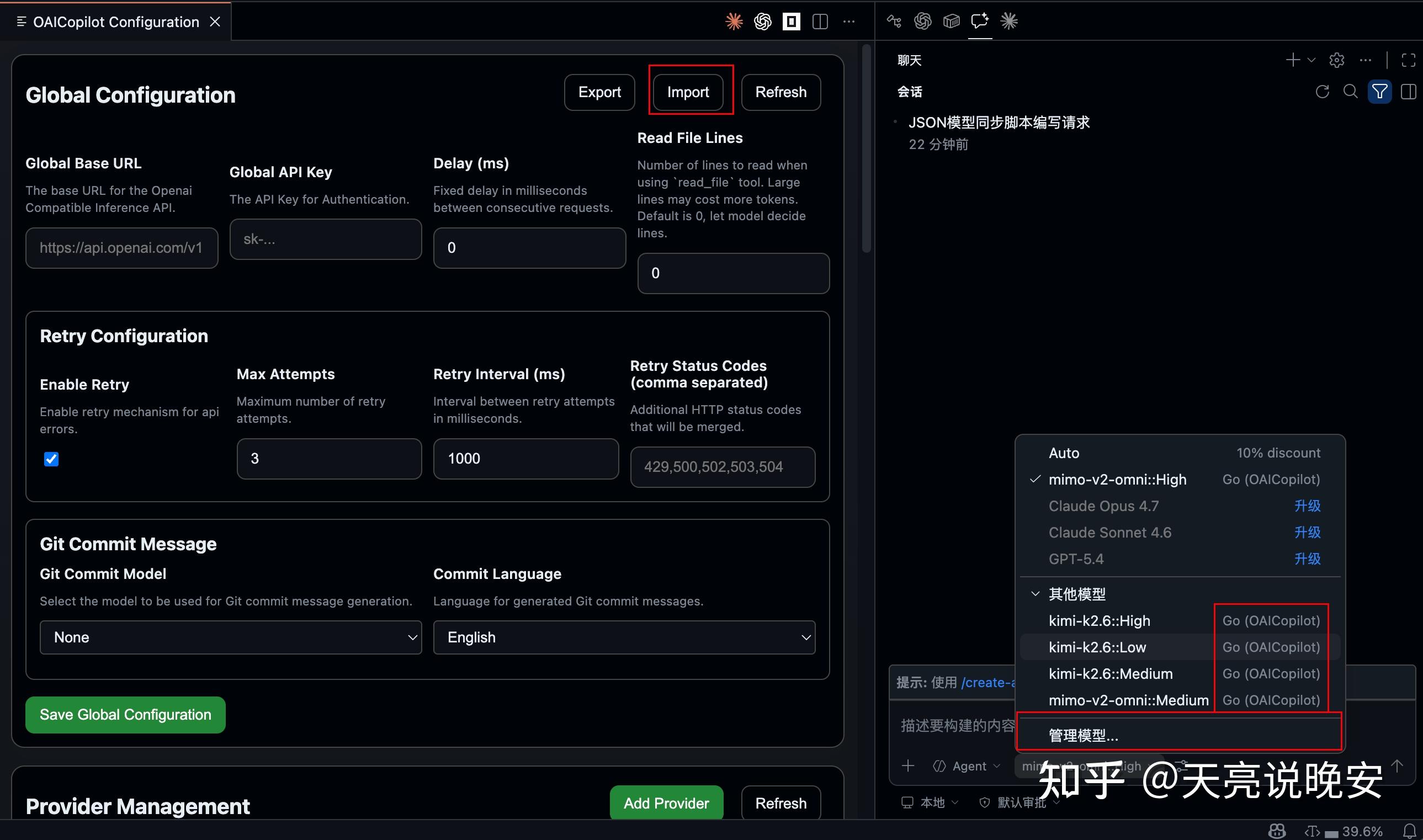
Task: Click the configuration page vertical scrollbar
Action: coord(866,148)
